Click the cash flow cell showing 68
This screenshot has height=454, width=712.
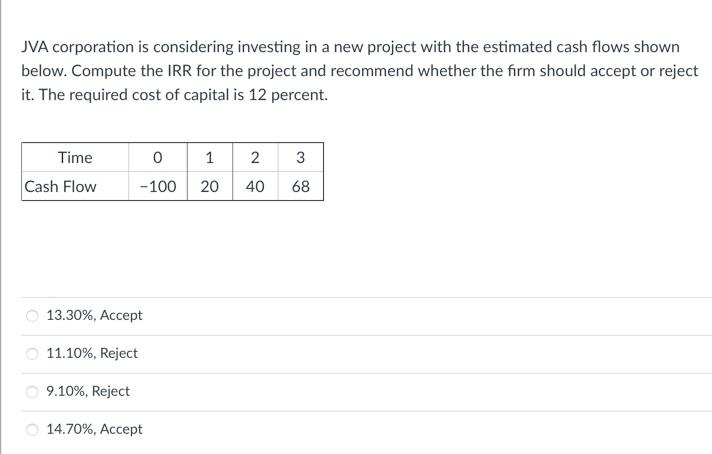(301, 187)
